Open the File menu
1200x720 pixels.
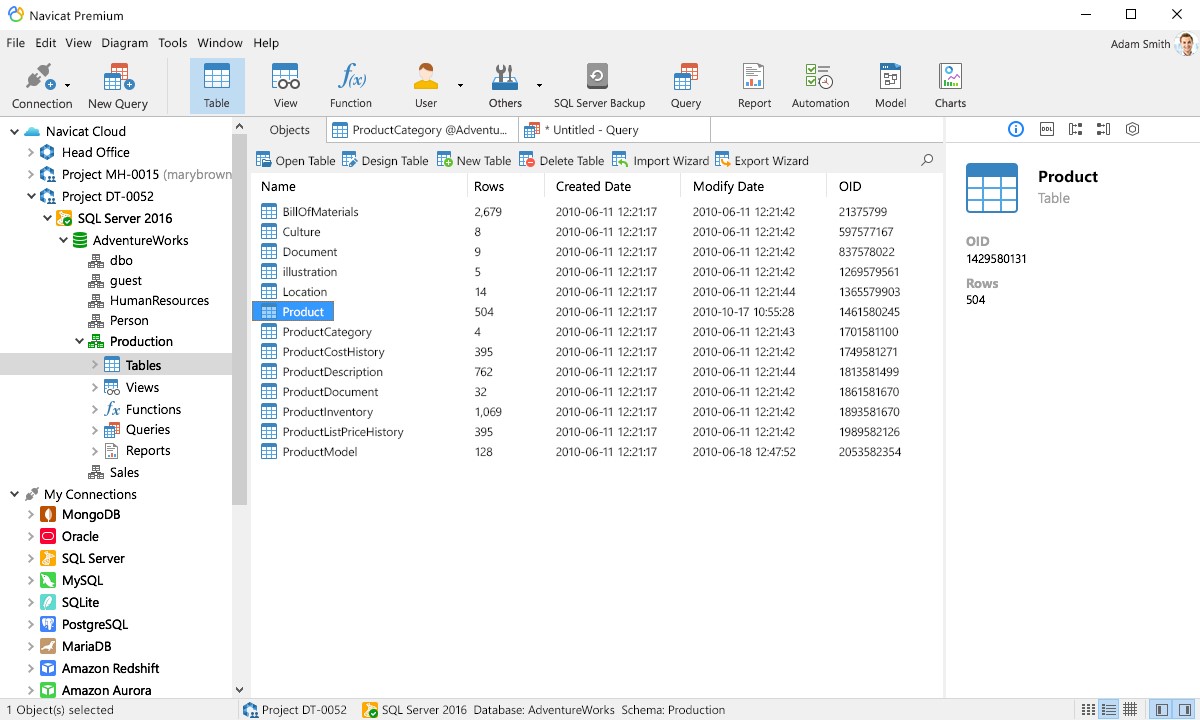(x=15, y=43)
